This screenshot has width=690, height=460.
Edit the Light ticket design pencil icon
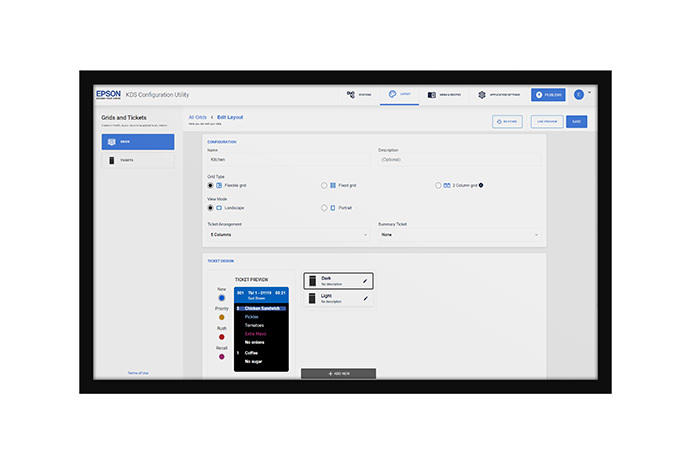point(365,298)
